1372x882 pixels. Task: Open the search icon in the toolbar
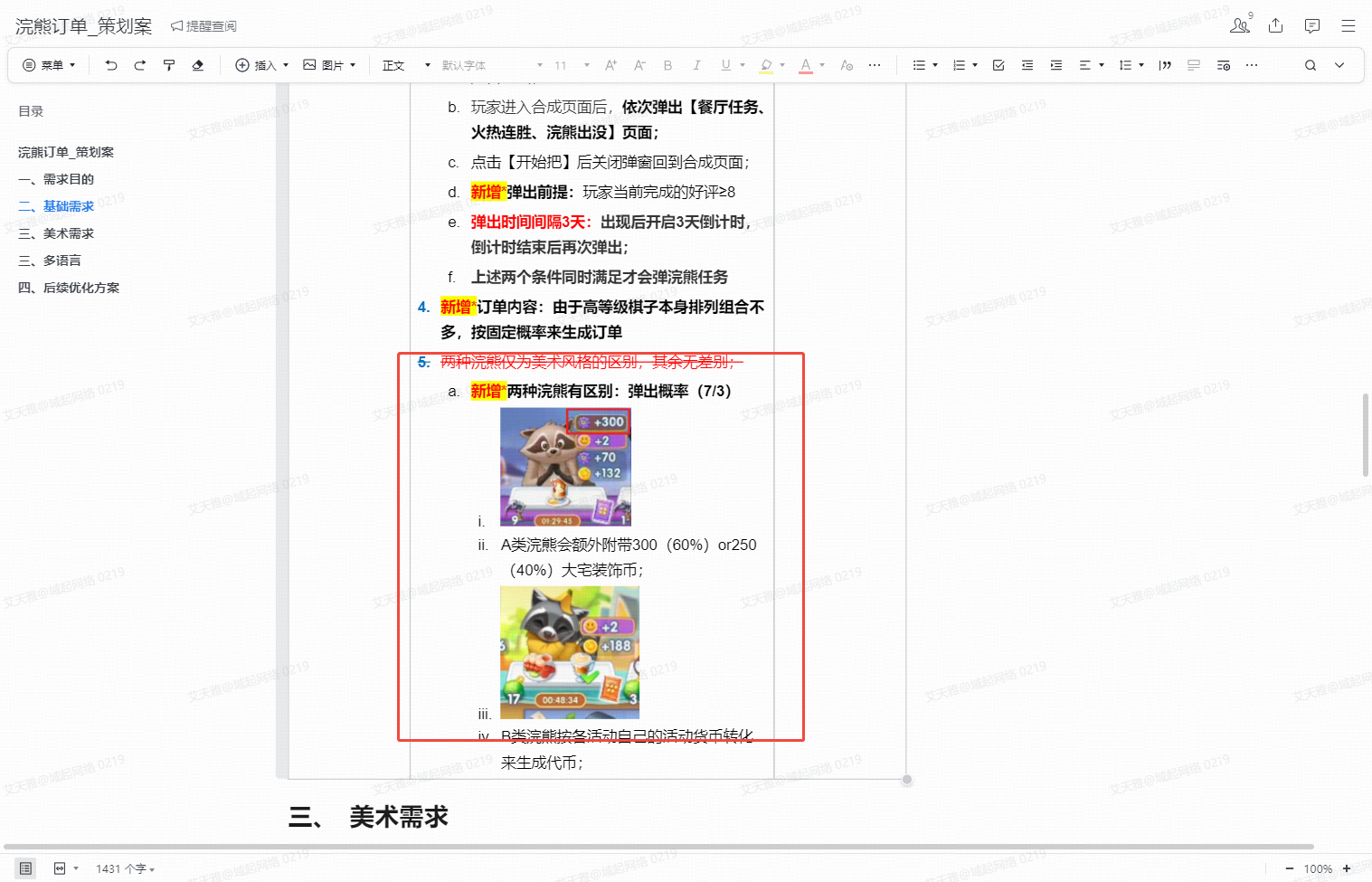point(1310,64)
